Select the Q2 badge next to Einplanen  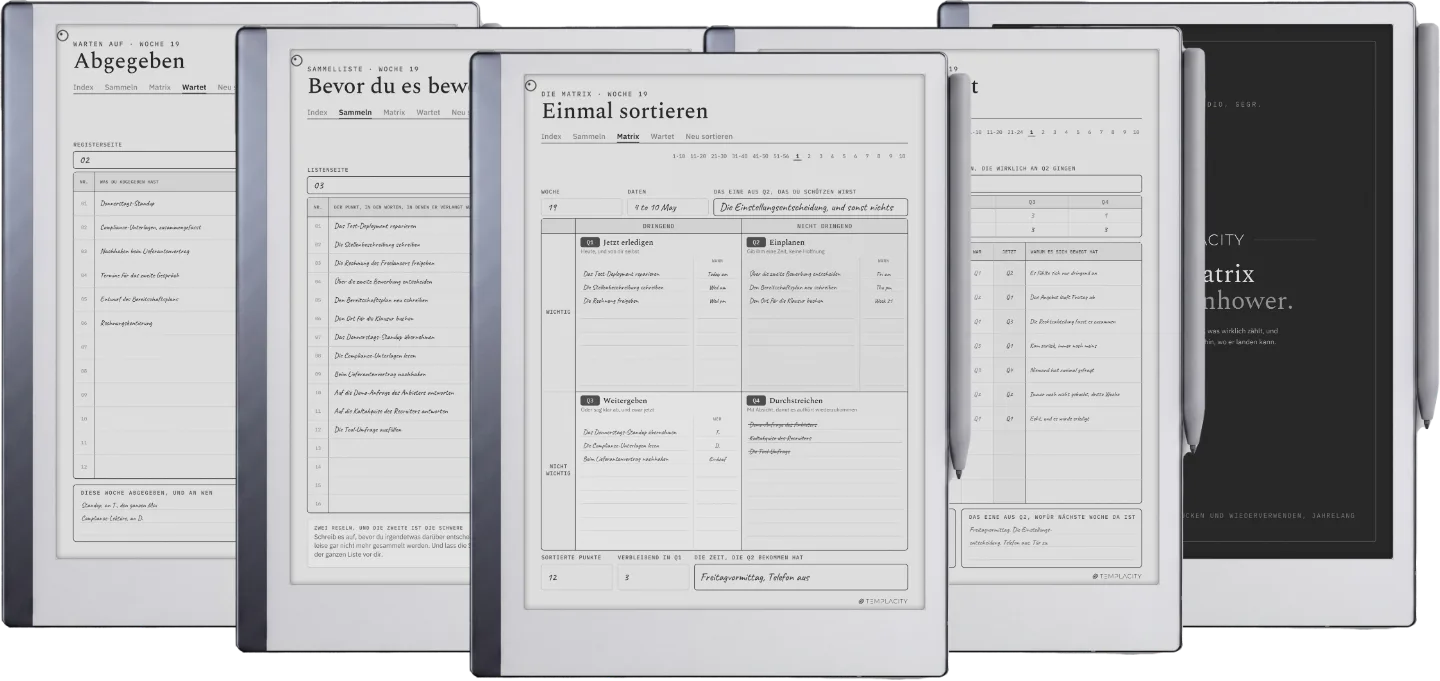click(757, 242)
